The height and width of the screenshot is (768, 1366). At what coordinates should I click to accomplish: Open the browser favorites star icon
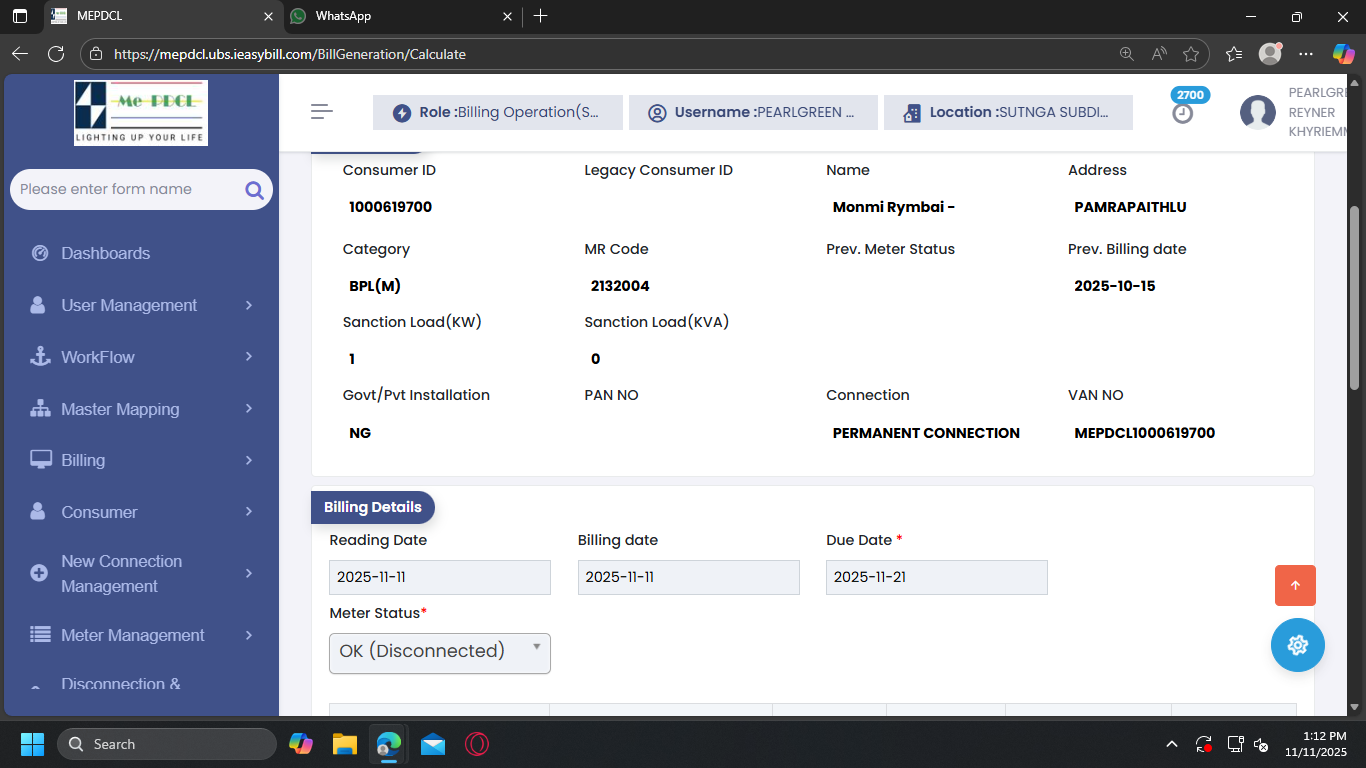click(x=1190, y=54)
